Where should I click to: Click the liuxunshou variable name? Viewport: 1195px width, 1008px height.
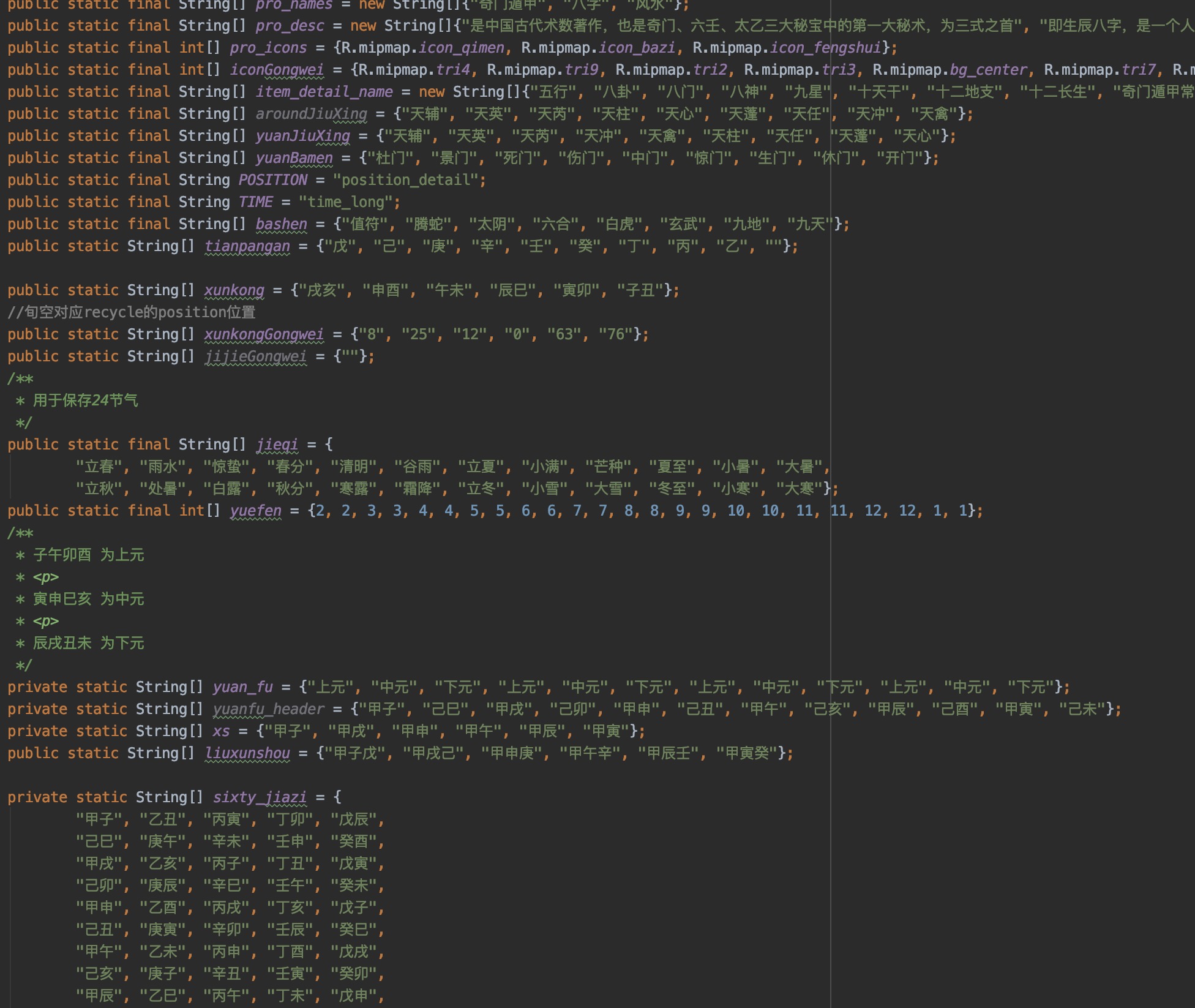247,753
